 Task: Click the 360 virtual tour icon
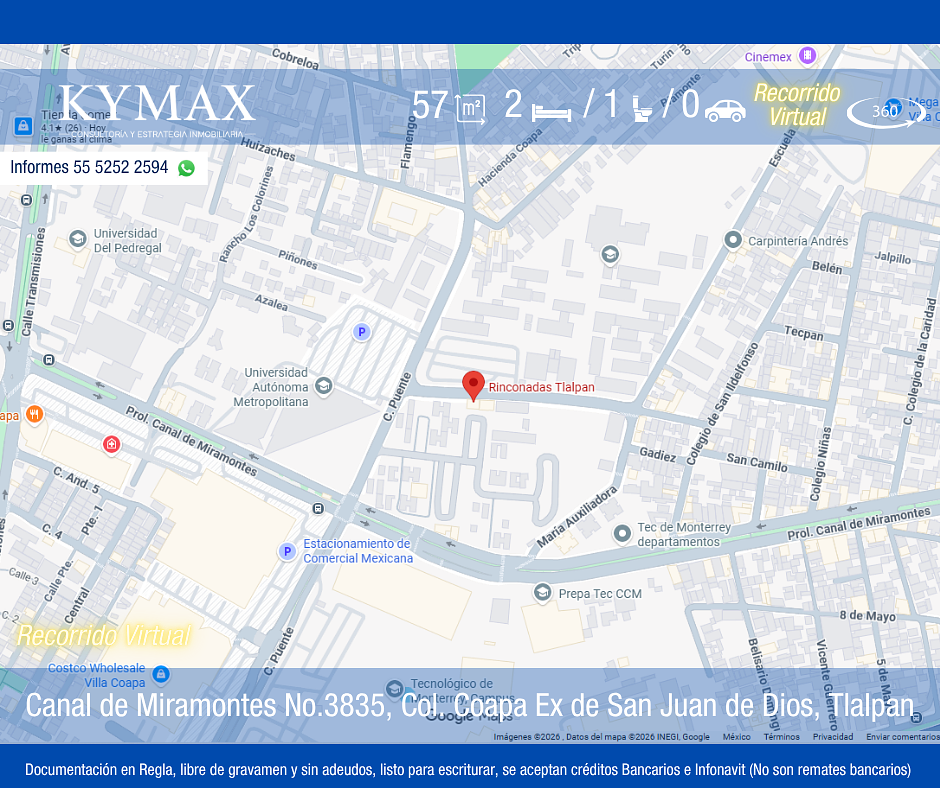tap(886, 112)
